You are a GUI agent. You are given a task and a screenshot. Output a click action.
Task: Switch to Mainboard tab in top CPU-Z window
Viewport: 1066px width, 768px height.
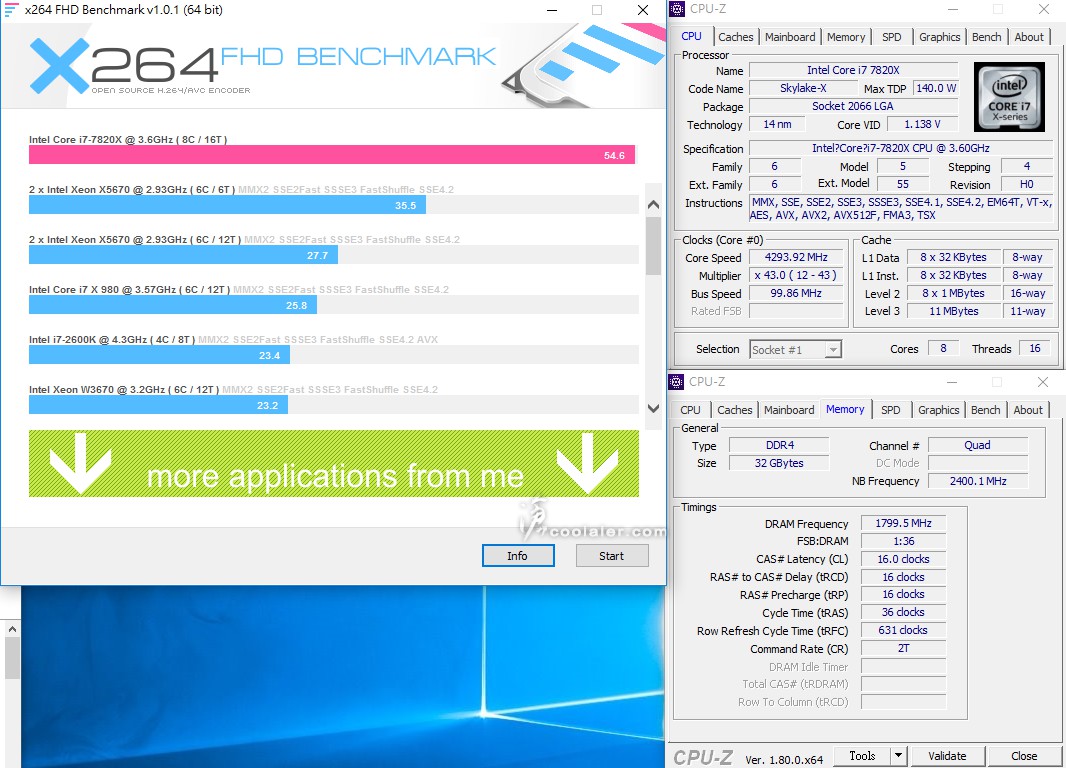click(x=790, y=37)
